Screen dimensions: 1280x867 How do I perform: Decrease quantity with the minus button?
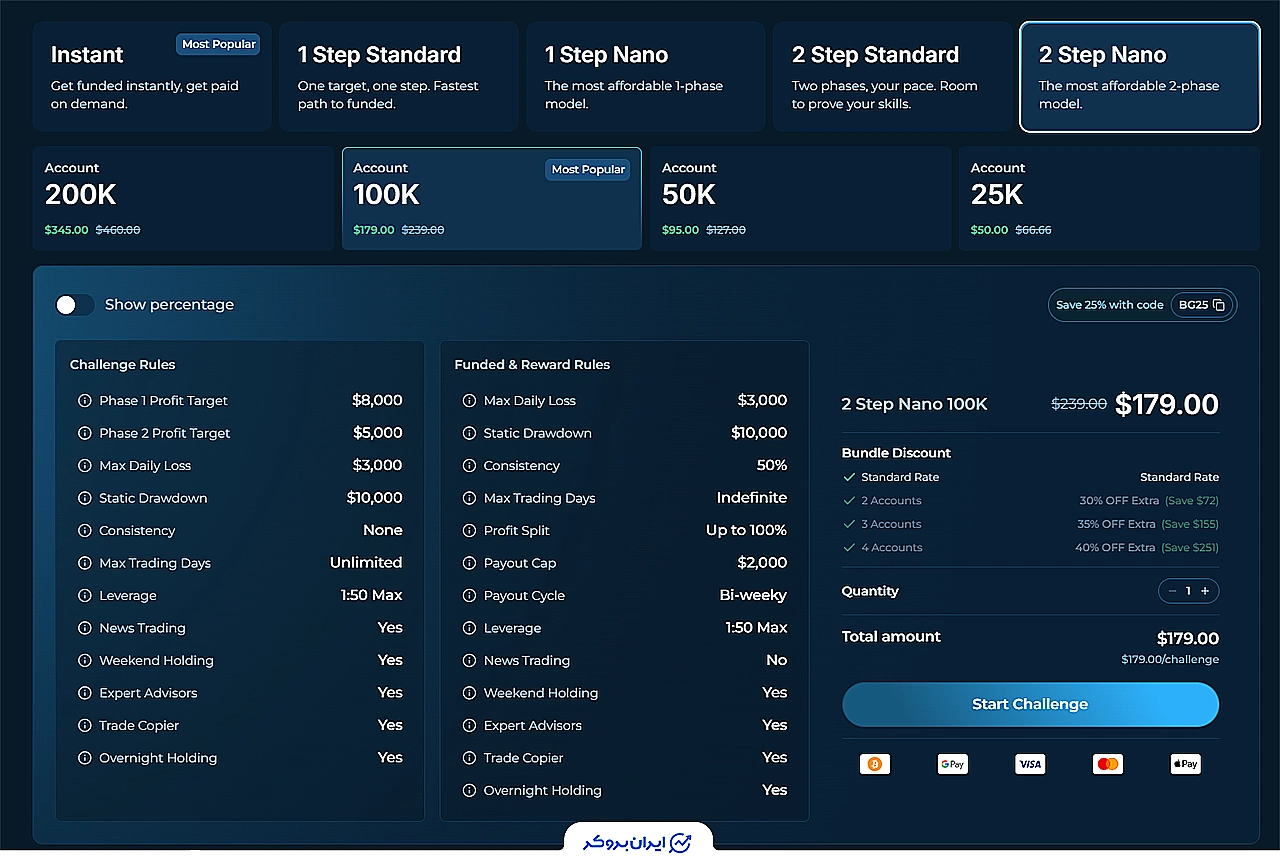(x=1172, y=591)
